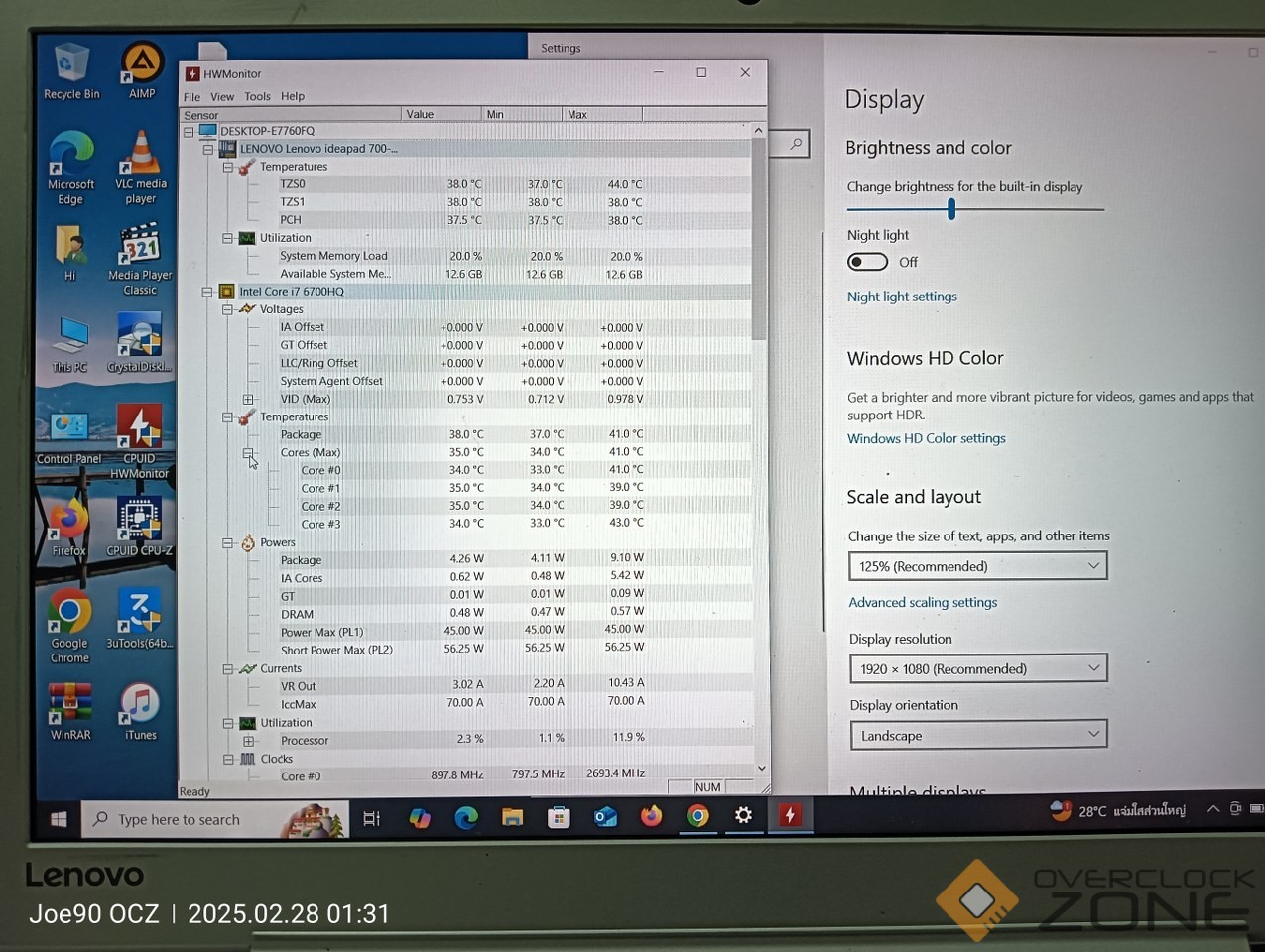The height and width of the screenshot is (952, 1265).
Task: Open Advanced scaling settings link
Action: (x=923, y=602)
